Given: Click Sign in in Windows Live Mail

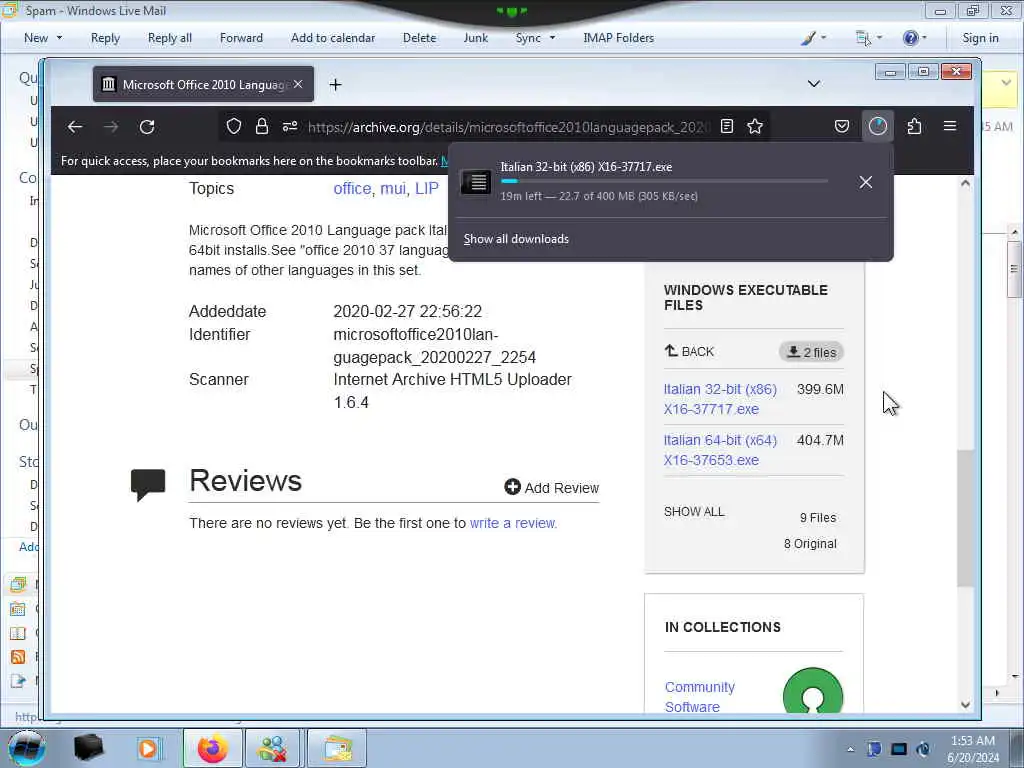Looking at the screenshot, I should coord(980,38).
